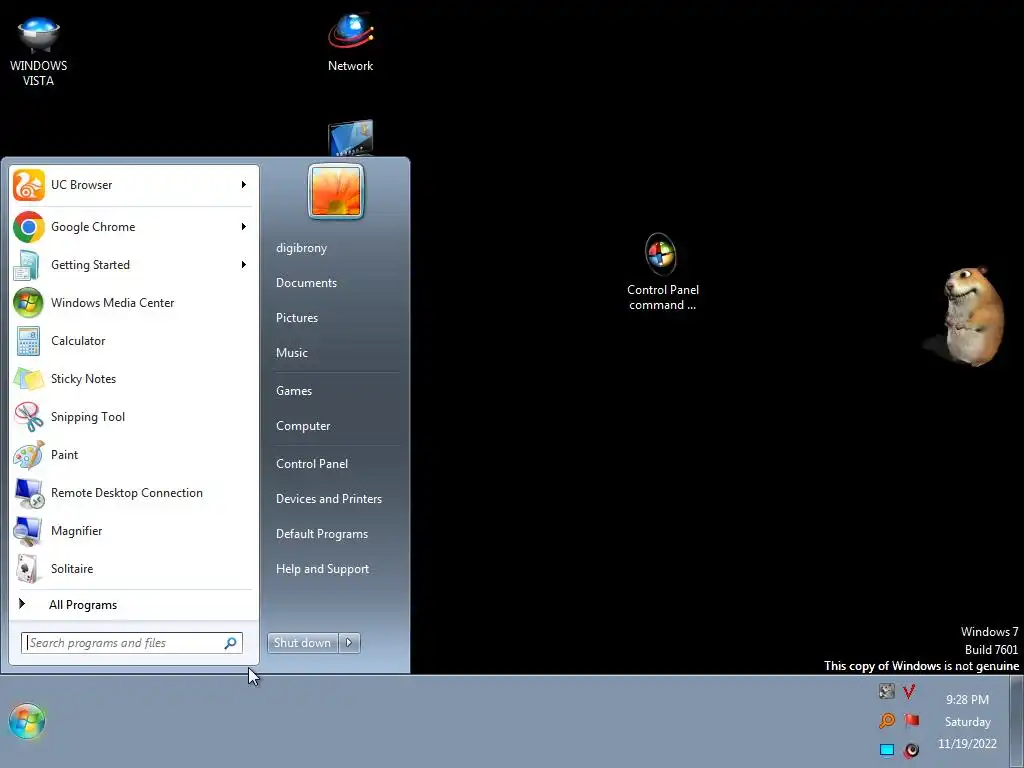This screenshot has width=1024, height=768.
Task: Click the search magnifier in Start search box
Action: click(x=231, y=643)
